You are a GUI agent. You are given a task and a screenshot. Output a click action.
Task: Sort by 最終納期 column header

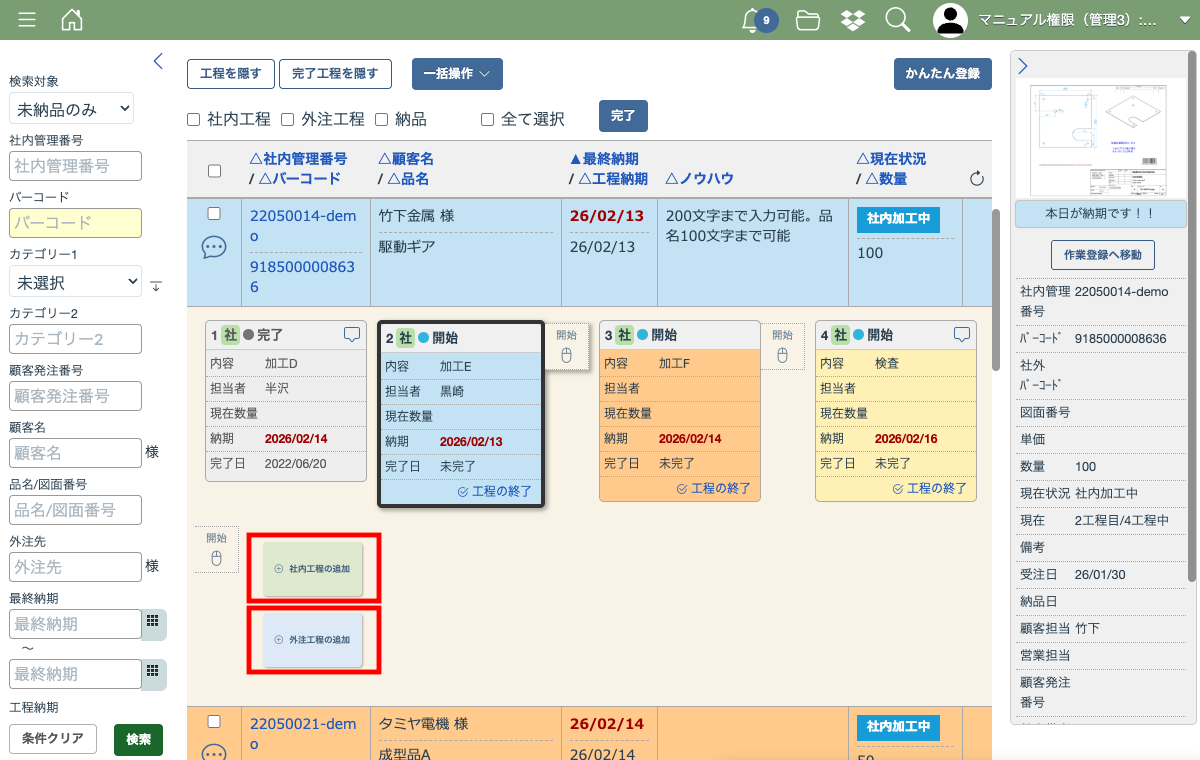coord(604,159)
